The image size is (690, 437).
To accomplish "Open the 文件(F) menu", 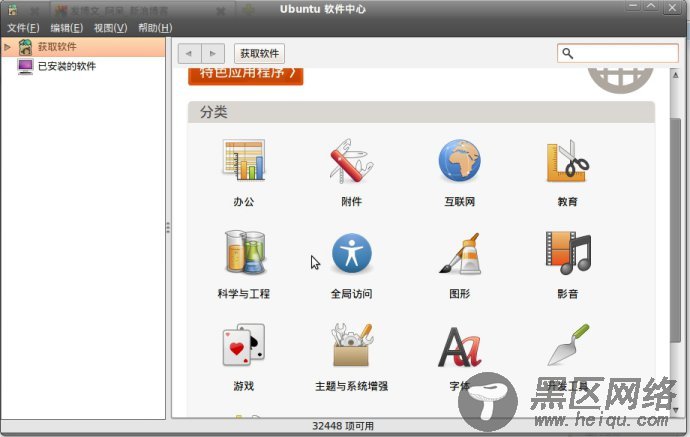I will pyautogui.click(x=23, y=28).
